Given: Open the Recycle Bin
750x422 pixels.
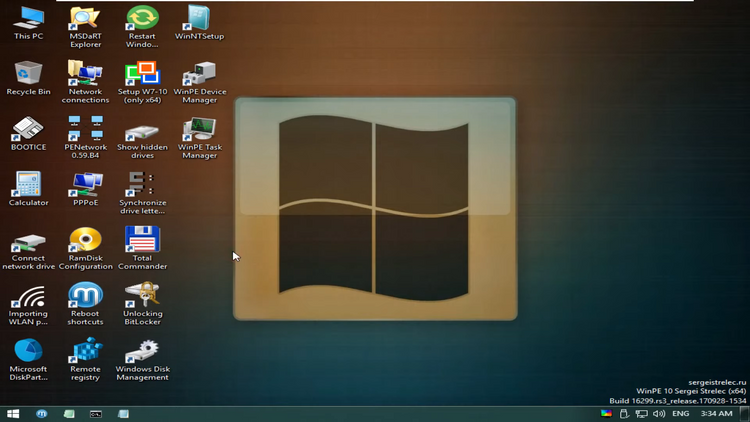Looking at the screenshot, I should point(28,78).
